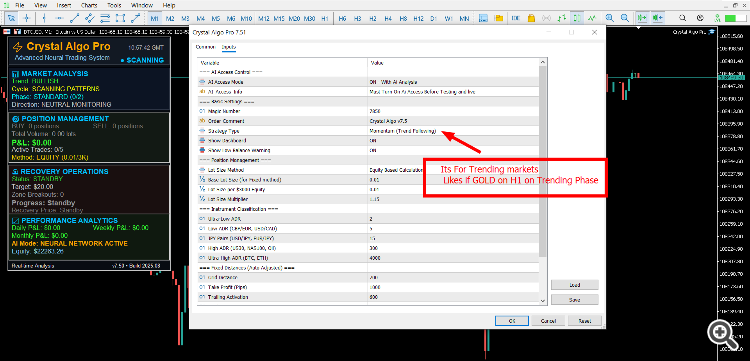This screenshot has width=750, height=361.
Task: Open the Charts menu
Action: tap(89, 5)
